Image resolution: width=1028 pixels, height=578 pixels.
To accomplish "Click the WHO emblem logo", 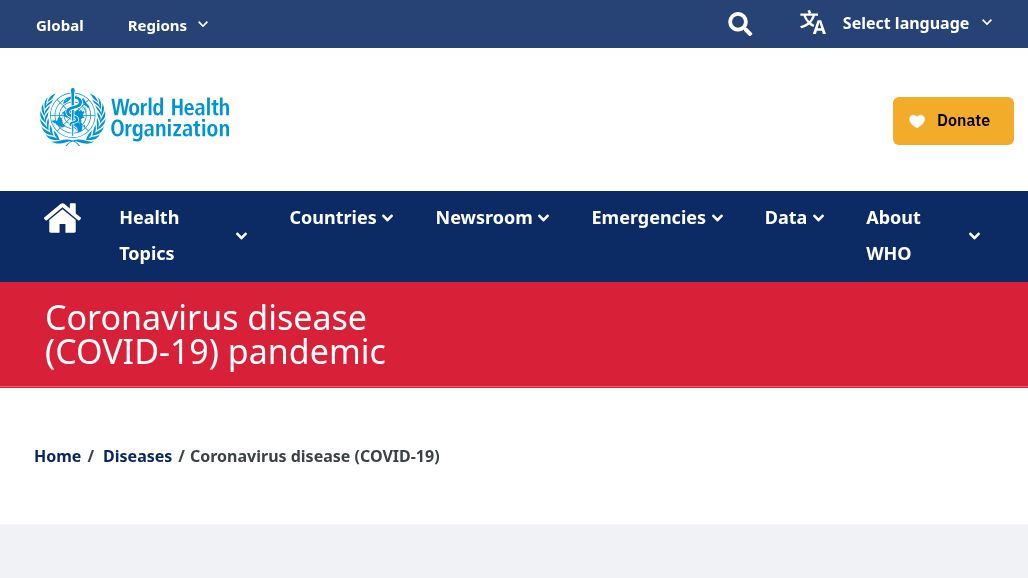I will coord(72,117).
